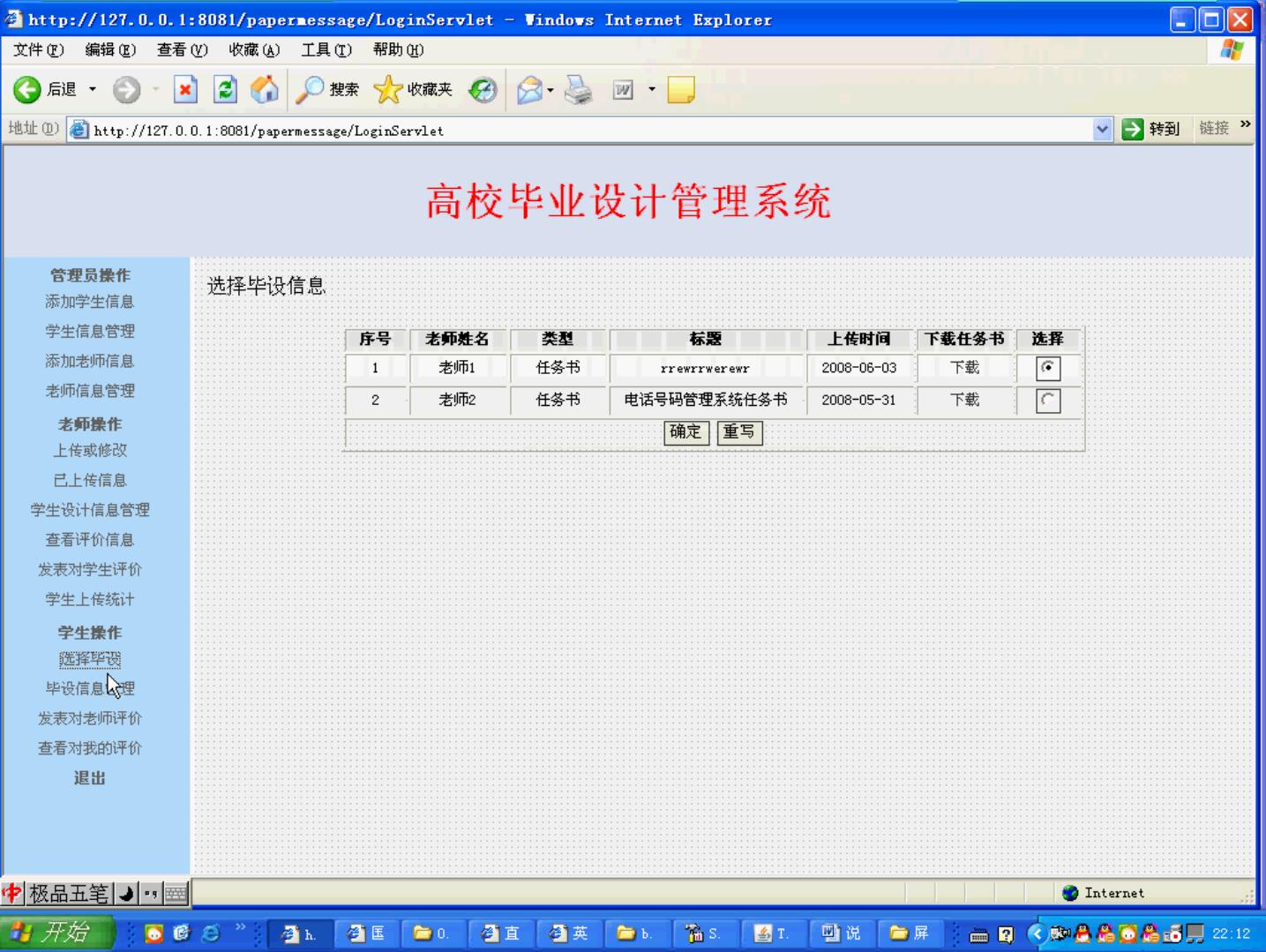This screenshot has height=952, width=1266.
Task: Open 已上传信息 sidebar link
Action: [90, 480]
